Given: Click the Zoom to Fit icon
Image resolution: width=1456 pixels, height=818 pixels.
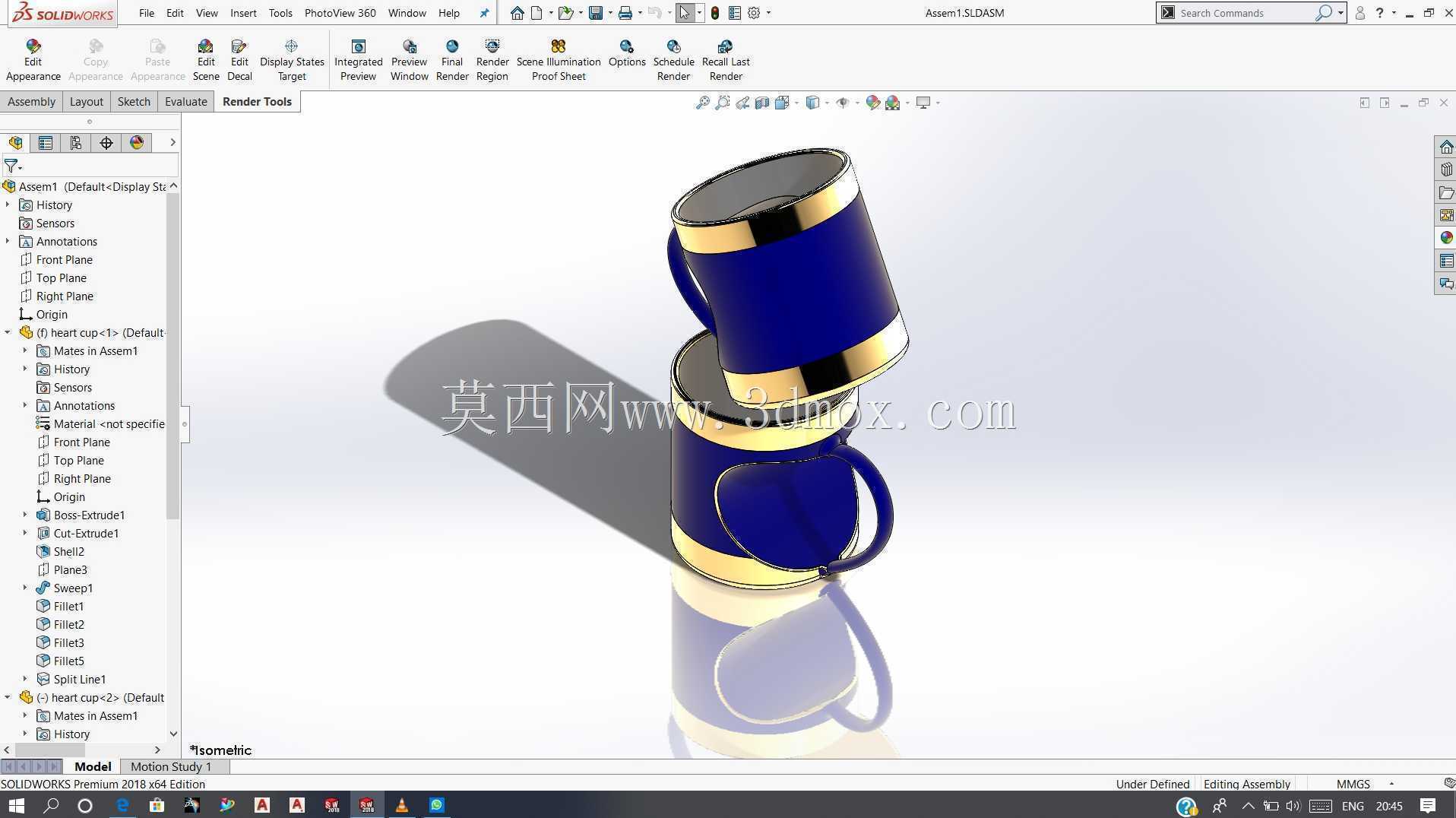Looking at the screenshot, I should coord(702,103).
